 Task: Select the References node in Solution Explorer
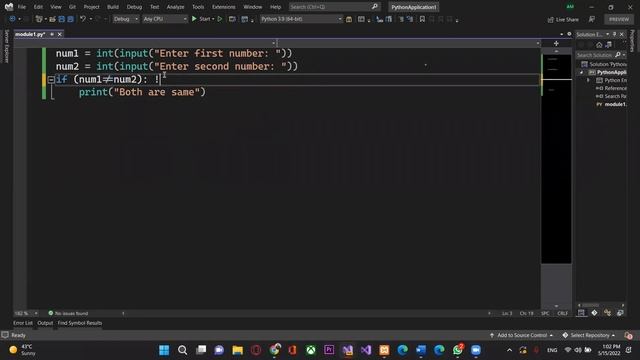(x=611, y=89)
